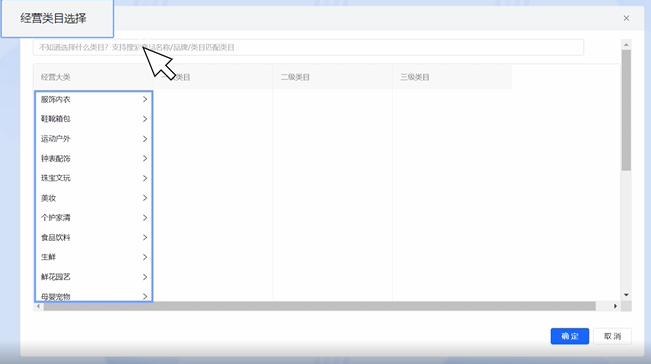Expand the 服饰内衣 category chevron
The width and height of the screenshot is (651, 364).
[145, 99]
